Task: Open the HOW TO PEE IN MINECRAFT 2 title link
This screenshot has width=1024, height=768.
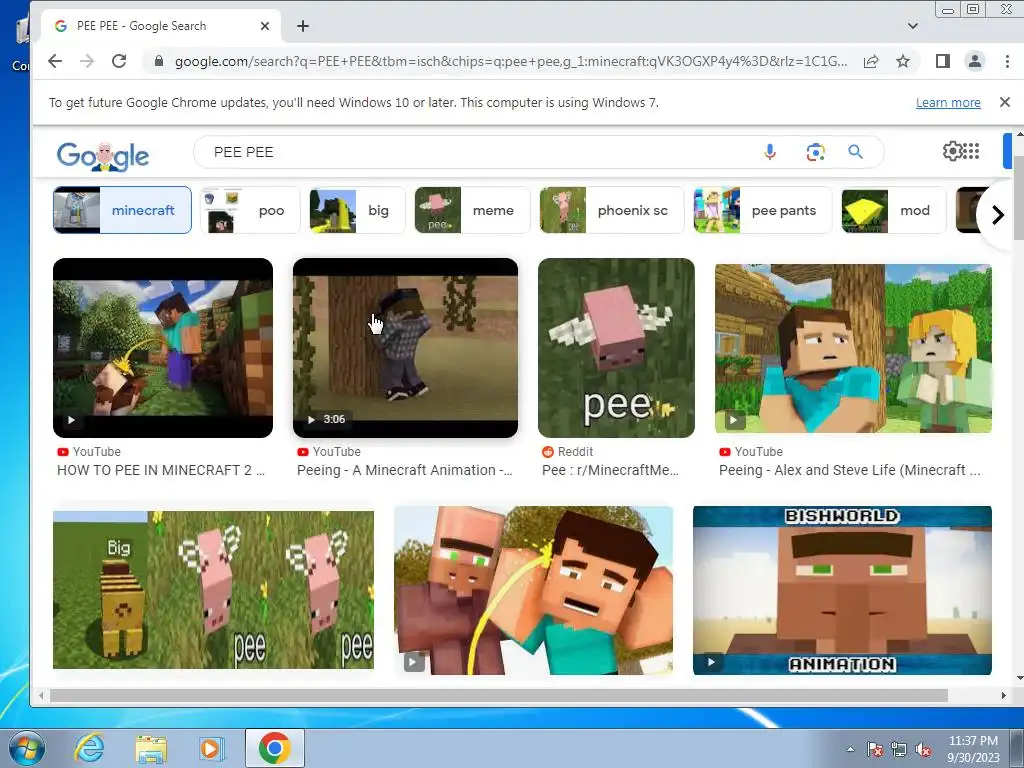Action: pyautogui.click(x=161, y=470)
